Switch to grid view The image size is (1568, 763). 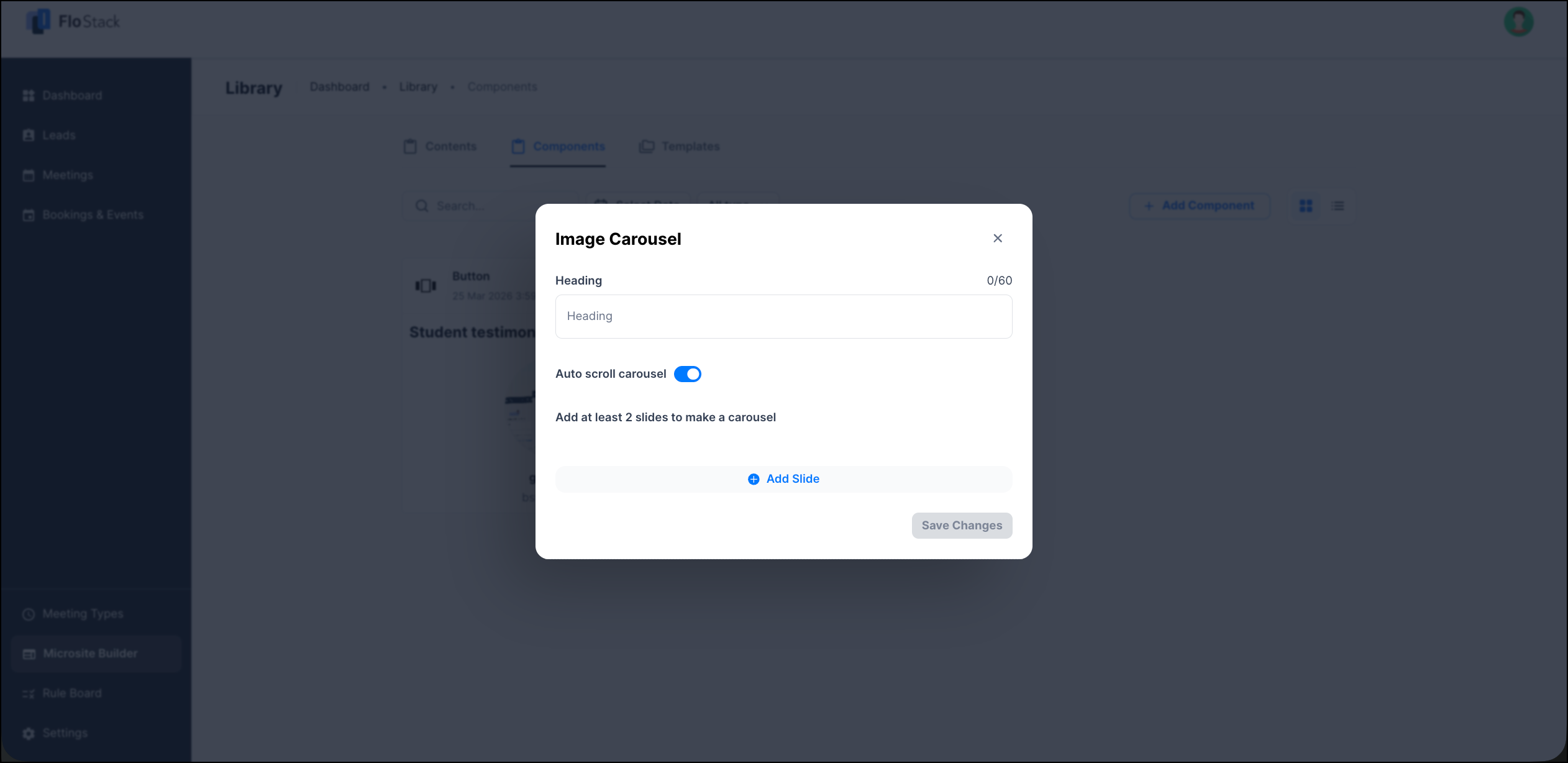[x=1306, y=206]
